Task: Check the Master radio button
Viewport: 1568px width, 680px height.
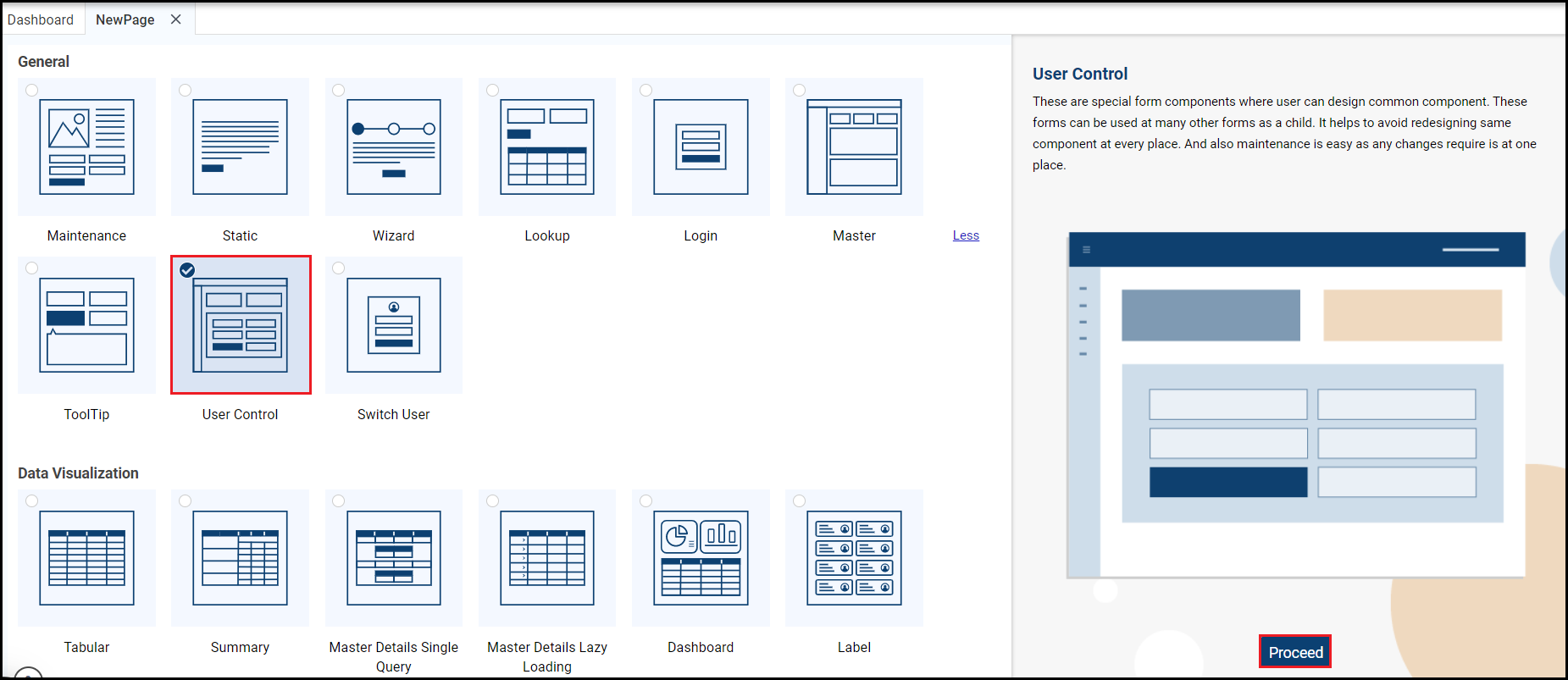Action: [800, 91]
